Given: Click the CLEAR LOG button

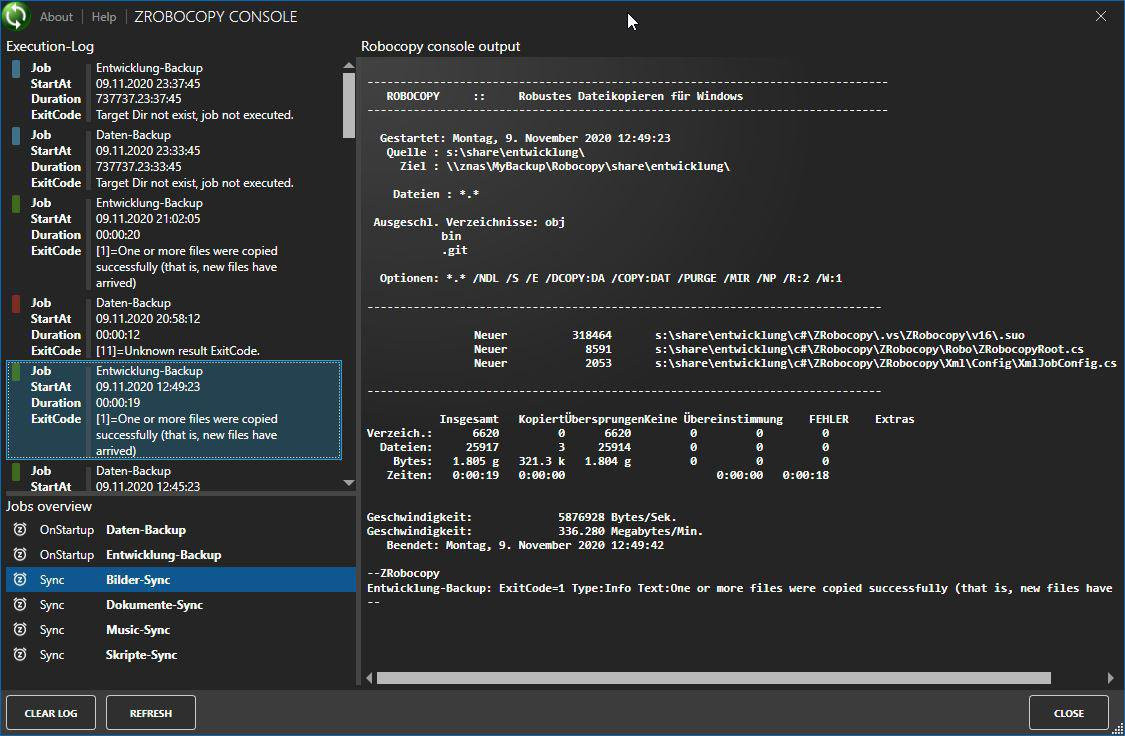Looking at the screenshot, I should pos(51,712).
